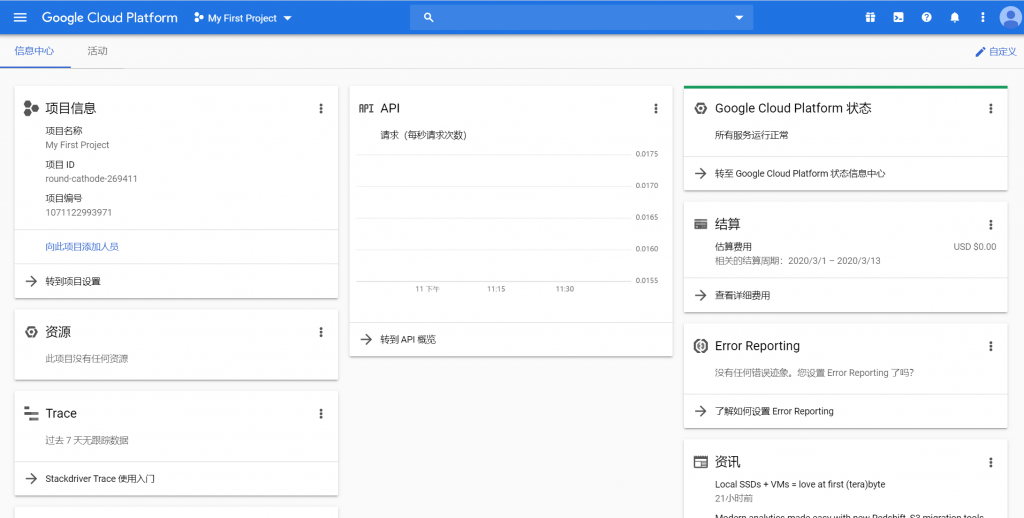This screenshot has height=518, width=1024.
Task: Click 查看详细费用 billing details link
Action: pyautogui.click(x=742, y=295)
